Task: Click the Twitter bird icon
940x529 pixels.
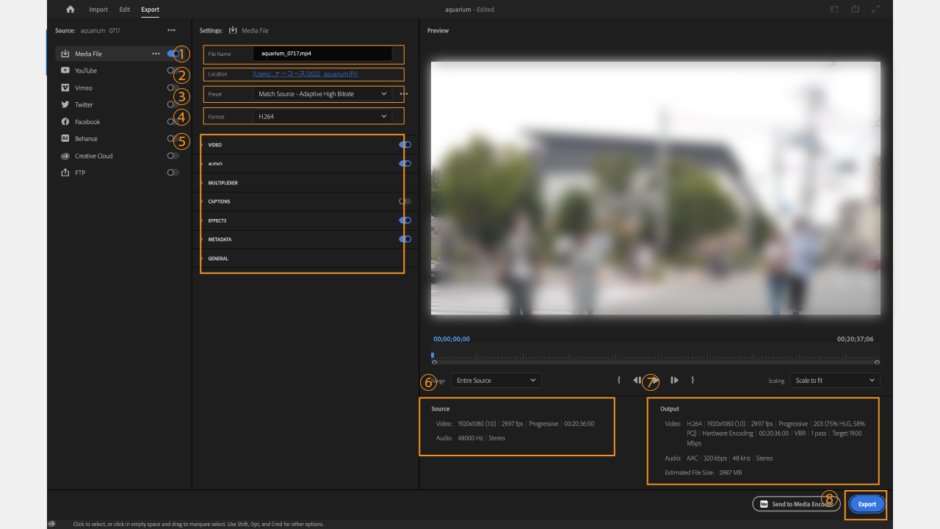Action: tap(65, 105)
